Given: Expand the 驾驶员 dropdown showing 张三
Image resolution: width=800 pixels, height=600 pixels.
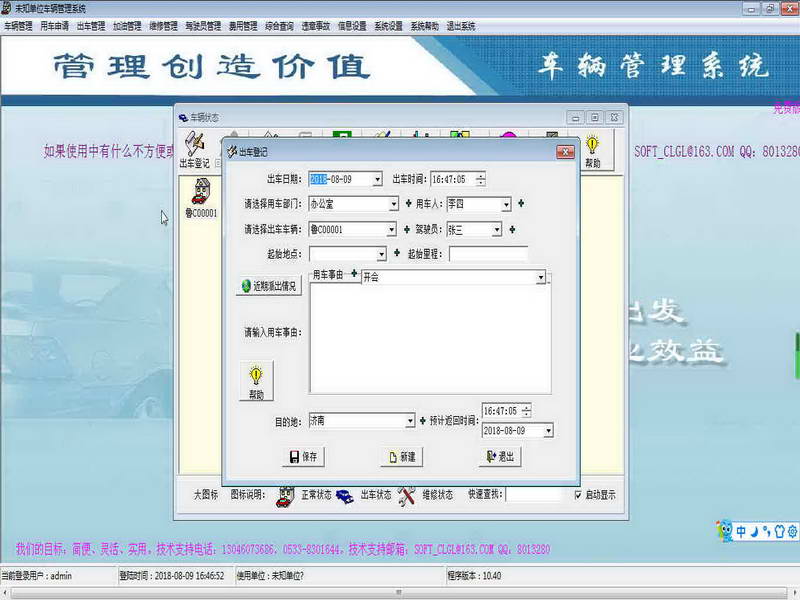Looking at the screenshot, I should 496,230.
